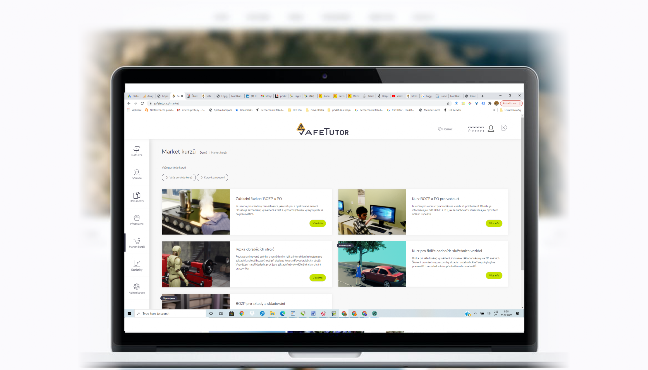This screenshot has height=370, width=648.
Task: Open the notification icon at taskbar end
Action: (517, 314)
